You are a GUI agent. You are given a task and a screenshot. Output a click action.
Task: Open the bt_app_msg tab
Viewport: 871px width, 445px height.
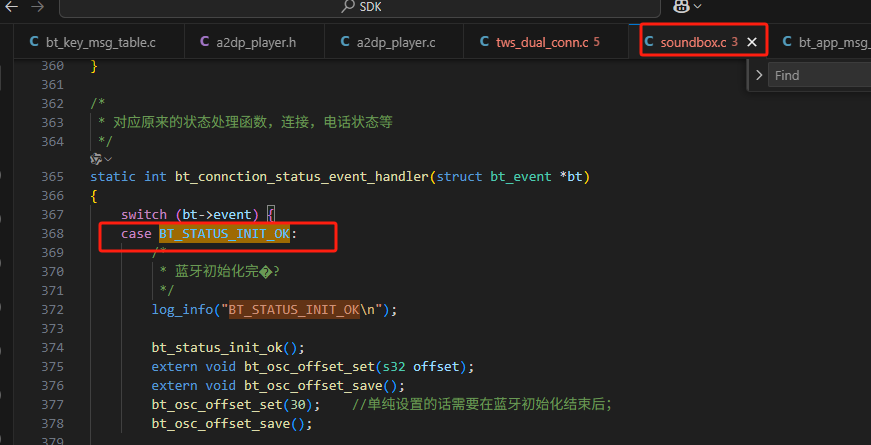[825, 42]
